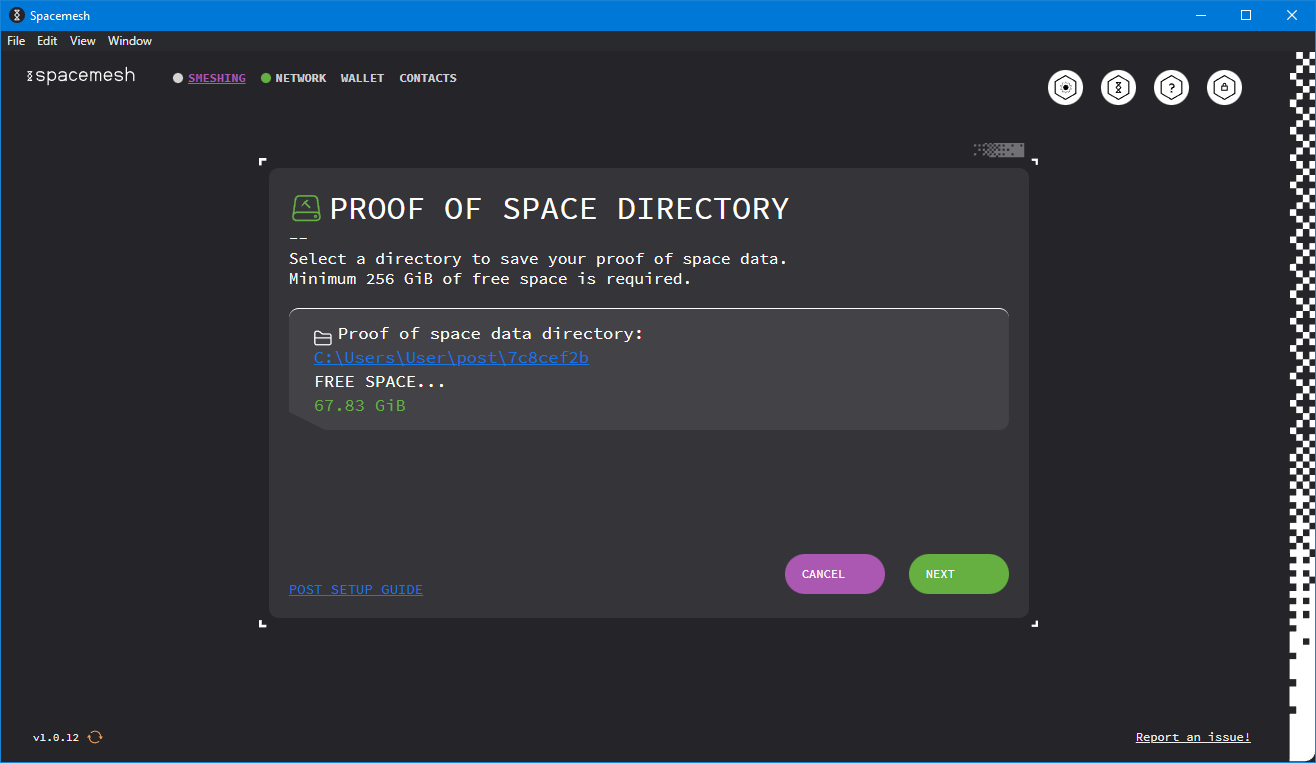
Task: Click the Report an issue link
Action: 1193,737
